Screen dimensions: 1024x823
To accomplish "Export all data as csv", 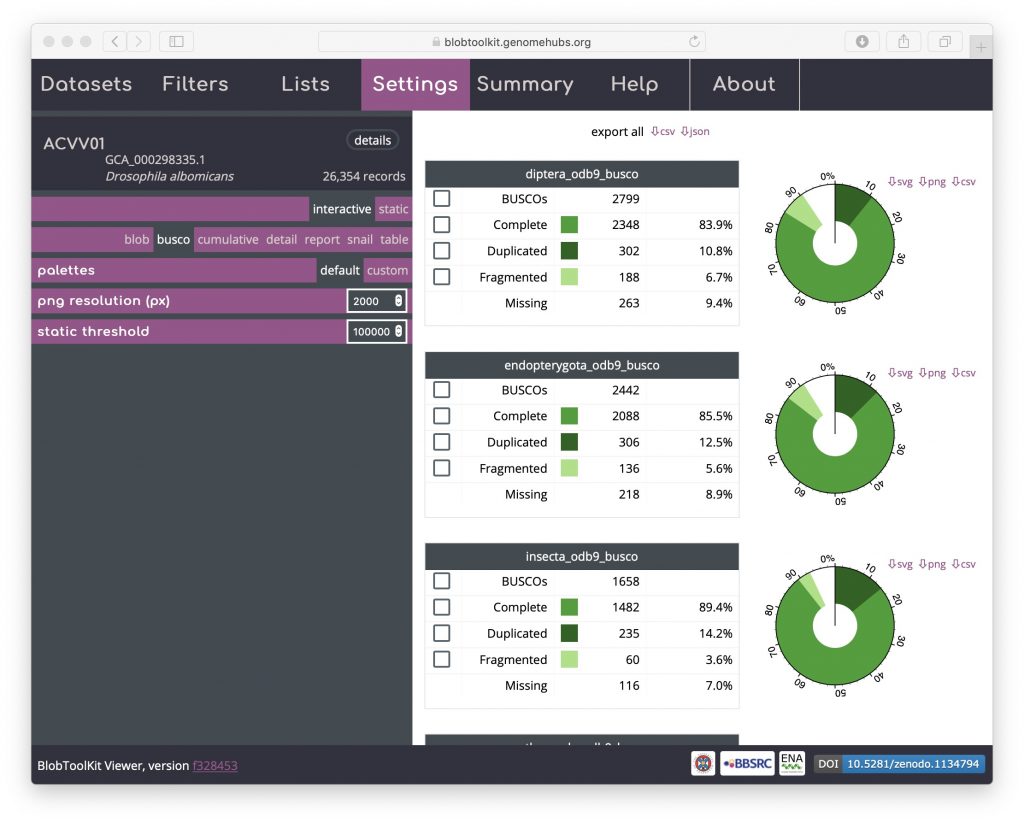I will tap(663, 132).
